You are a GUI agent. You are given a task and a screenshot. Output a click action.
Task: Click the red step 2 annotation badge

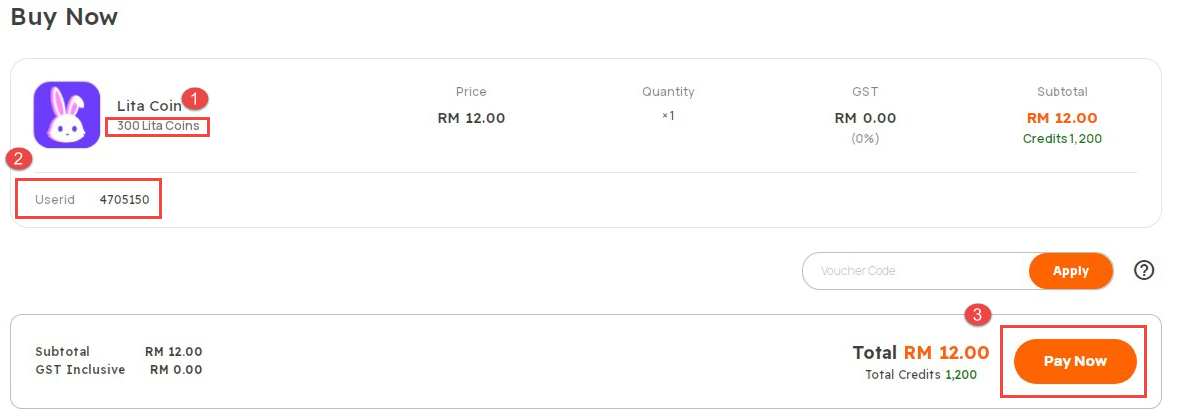[18, 159]
